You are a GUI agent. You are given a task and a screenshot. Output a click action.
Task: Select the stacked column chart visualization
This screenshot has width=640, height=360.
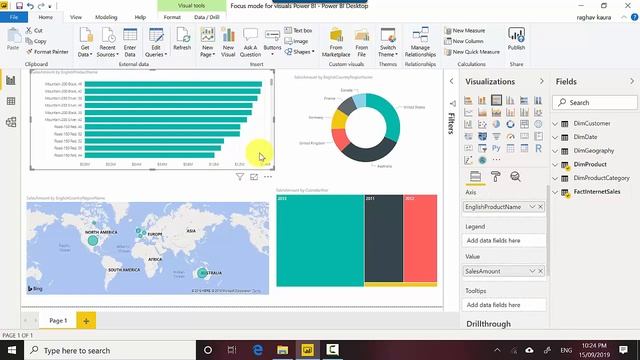tap(482, 100)
